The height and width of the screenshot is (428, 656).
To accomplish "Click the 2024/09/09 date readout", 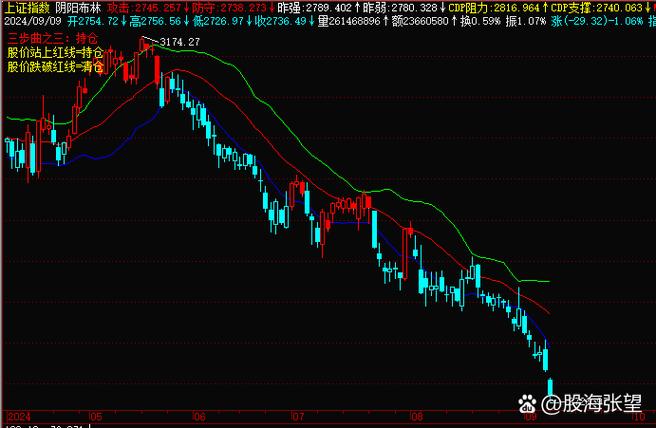I will 31,20.
